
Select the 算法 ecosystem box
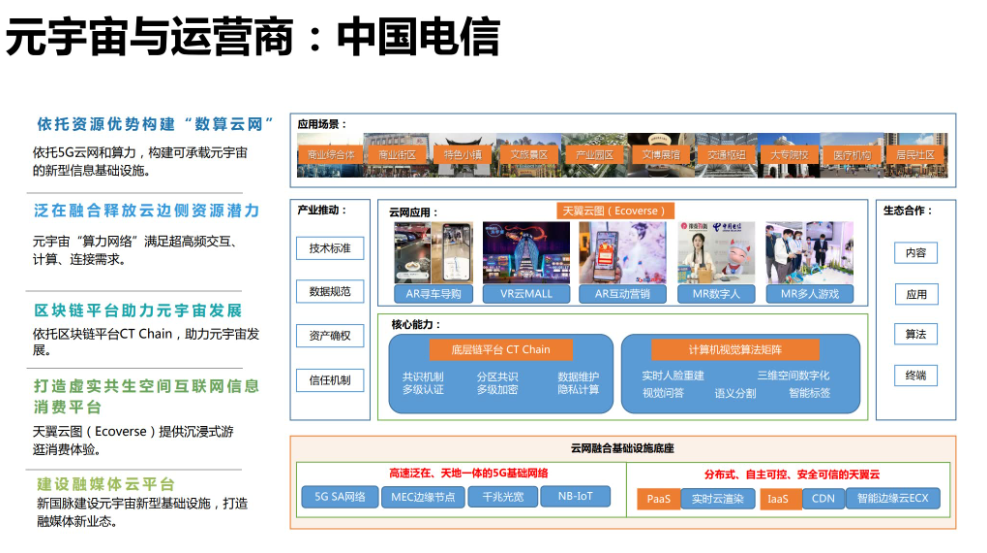pos(916,334)
